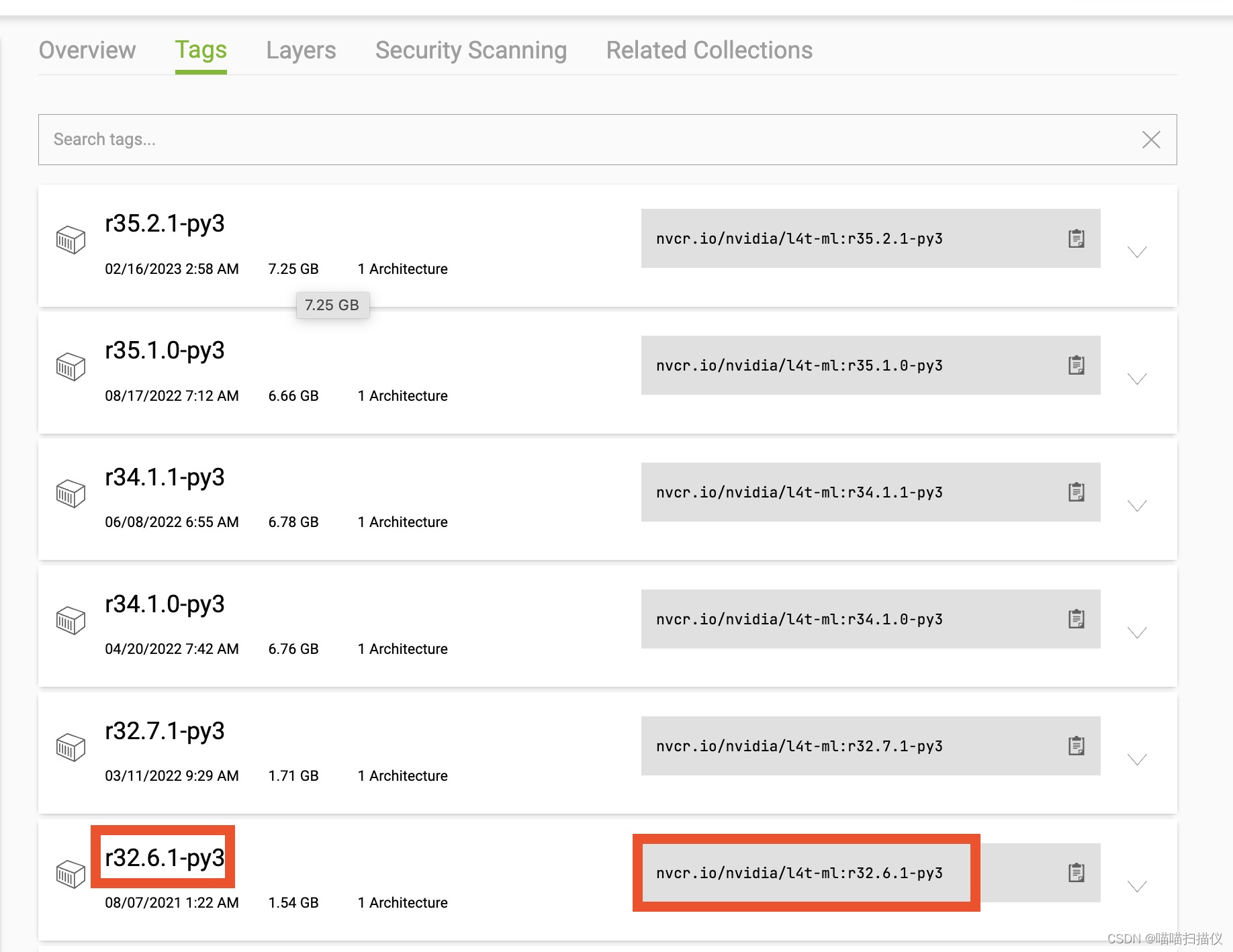
Task: Click the date 04/20/2022 7:42 AM
Action: point(172,649)
